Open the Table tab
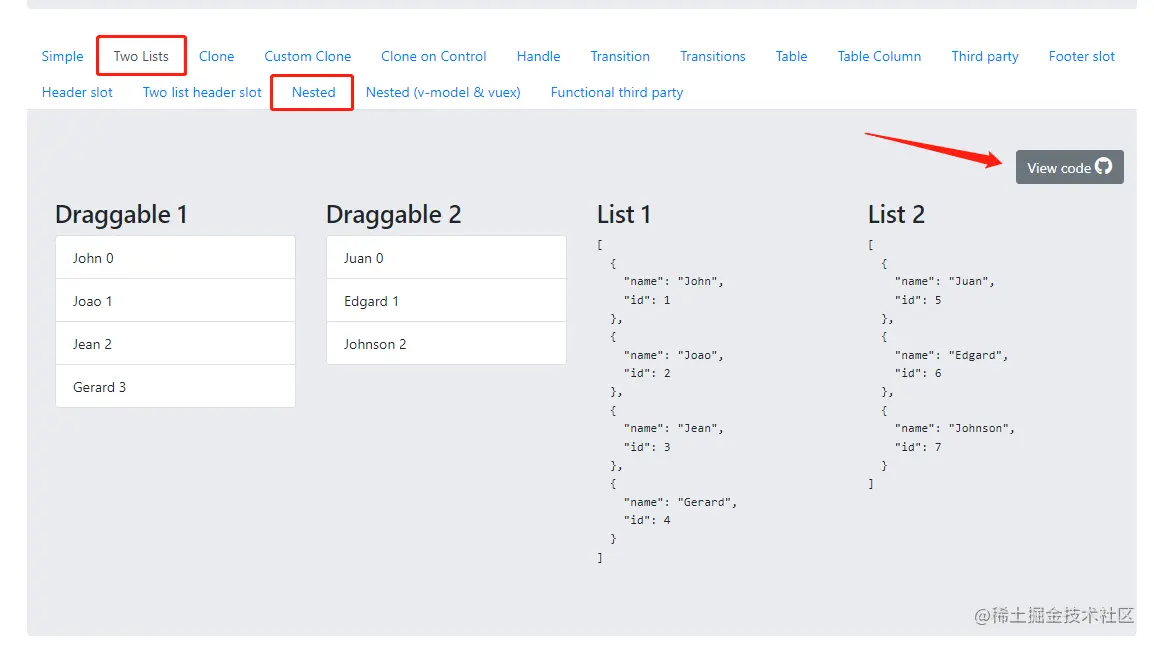The image size is (1154, 645). coord(791,56)
